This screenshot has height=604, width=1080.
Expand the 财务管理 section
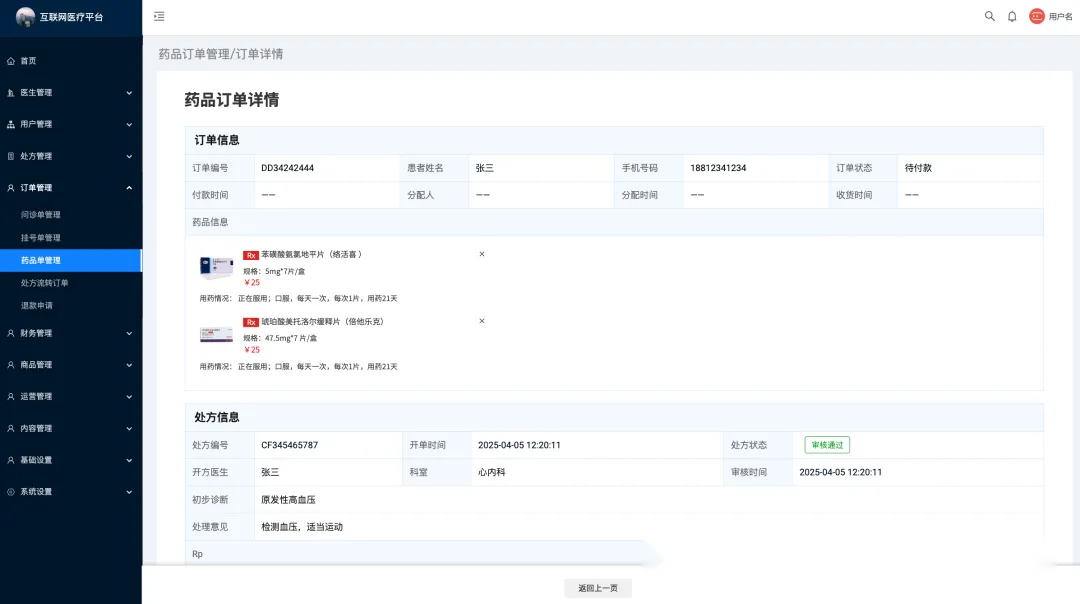coord(70,333)
